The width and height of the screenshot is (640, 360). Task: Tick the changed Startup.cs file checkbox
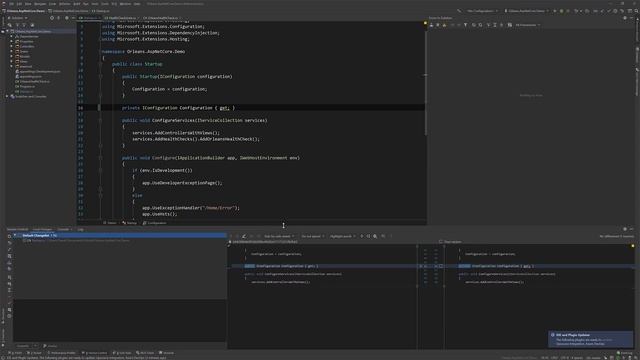point(24,240)
